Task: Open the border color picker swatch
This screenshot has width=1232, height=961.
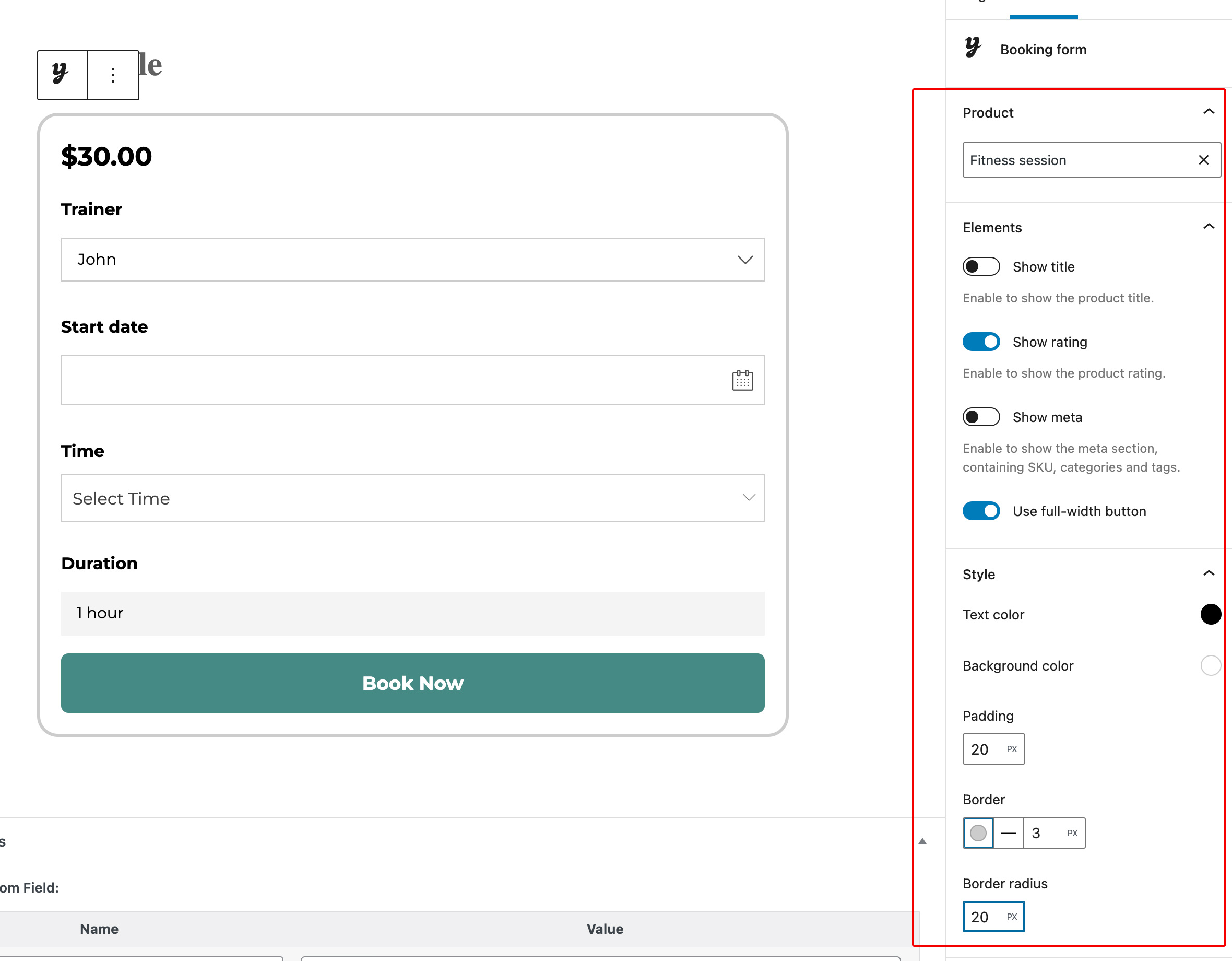Action: point(978,833)
